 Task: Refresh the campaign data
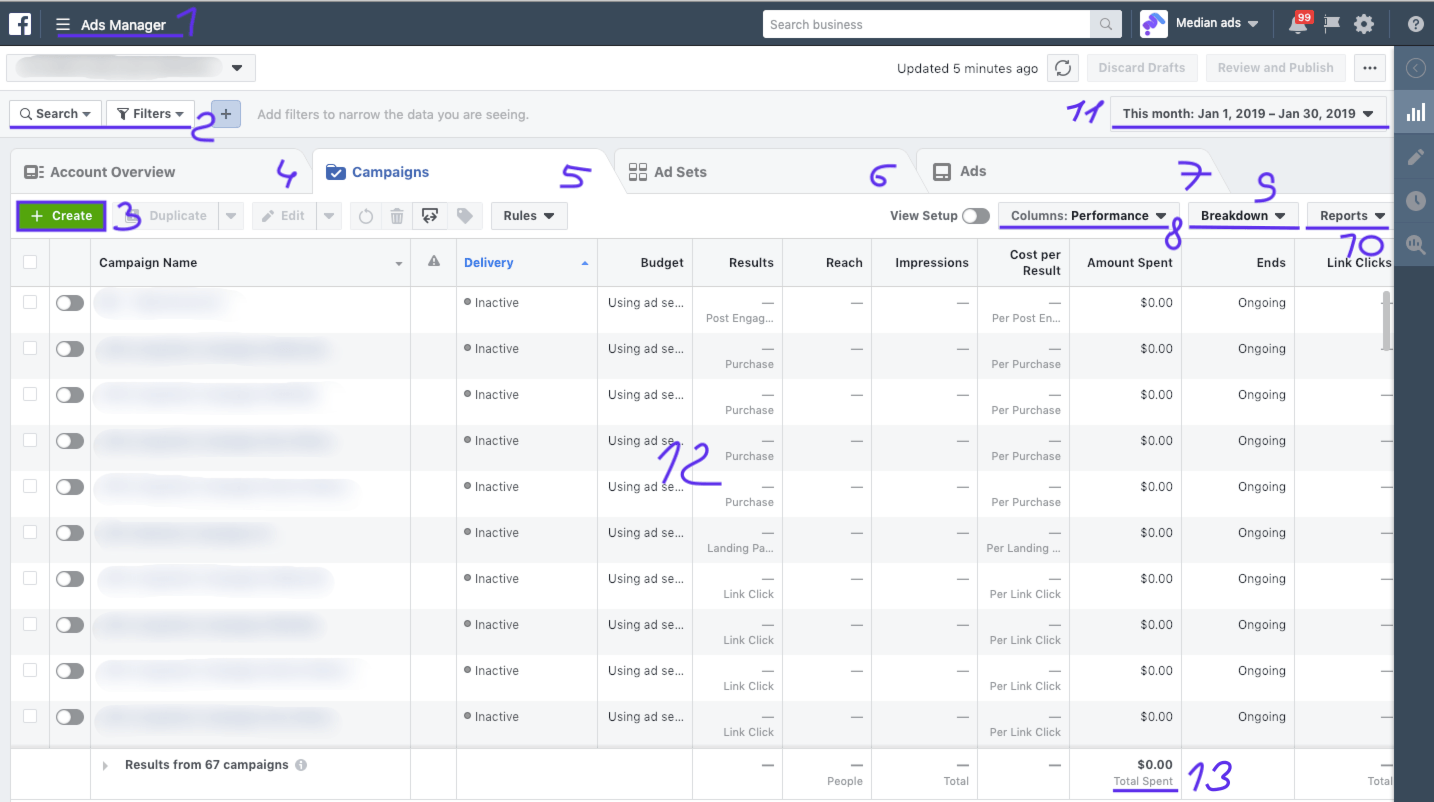tap(1063, 68)
